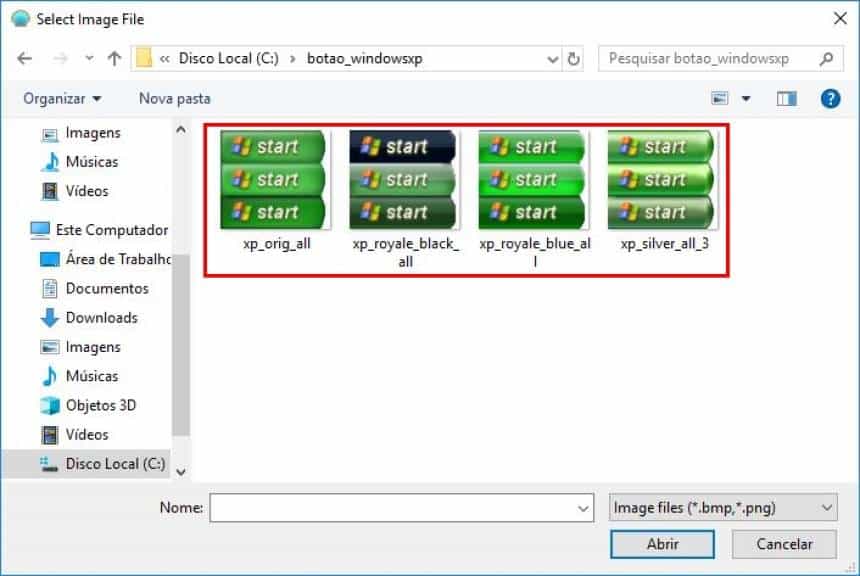
Task: Click the Este Computador monitor icon
Action: pyautogui.click(x=39, y=230)
